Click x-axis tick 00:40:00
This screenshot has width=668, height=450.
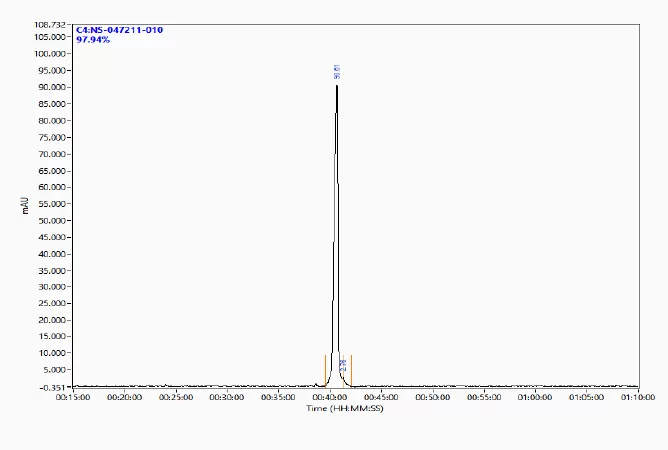click(x=330, y=397)
